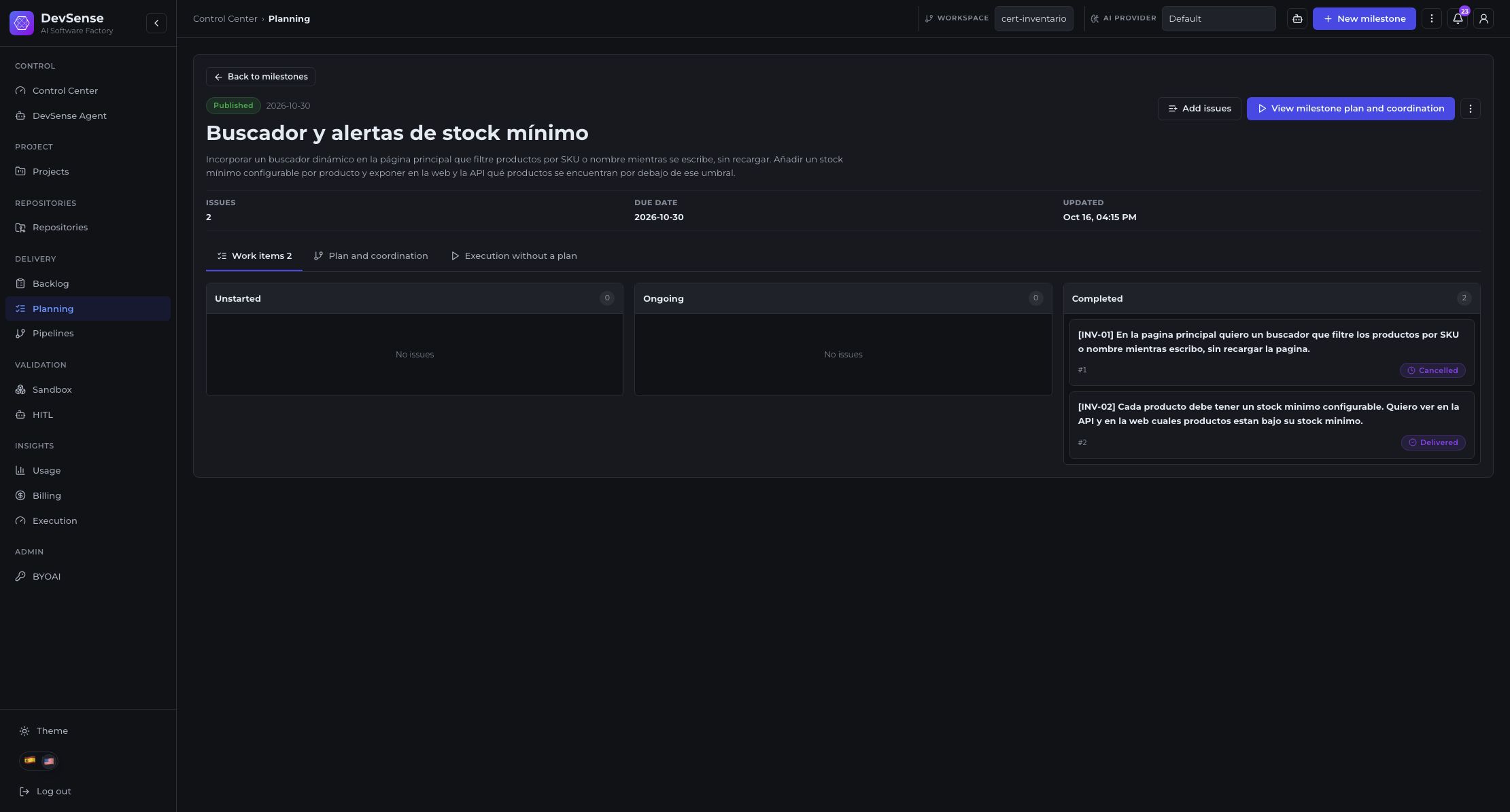
Task: Open Sandbox in the sidebar
Action: (88, 390)
